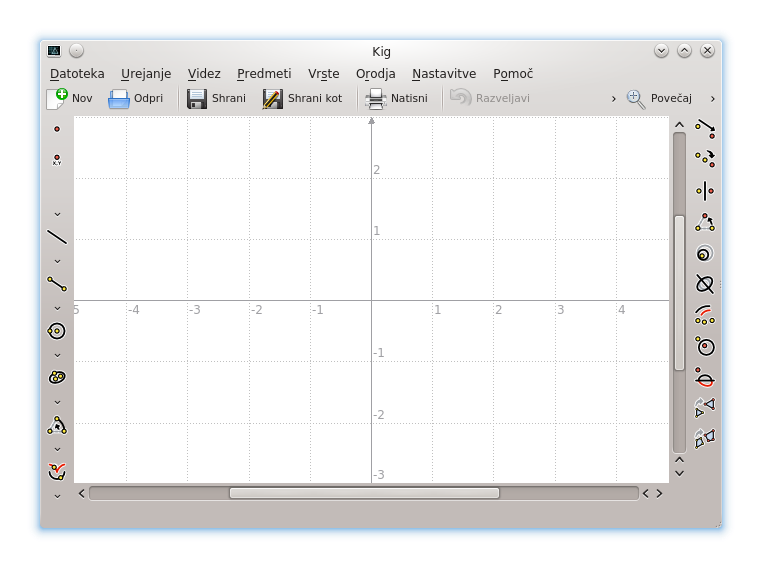762x568 pixels.
Task: Click the vertical scrollbar up arrow
Action: pos(679,125)
